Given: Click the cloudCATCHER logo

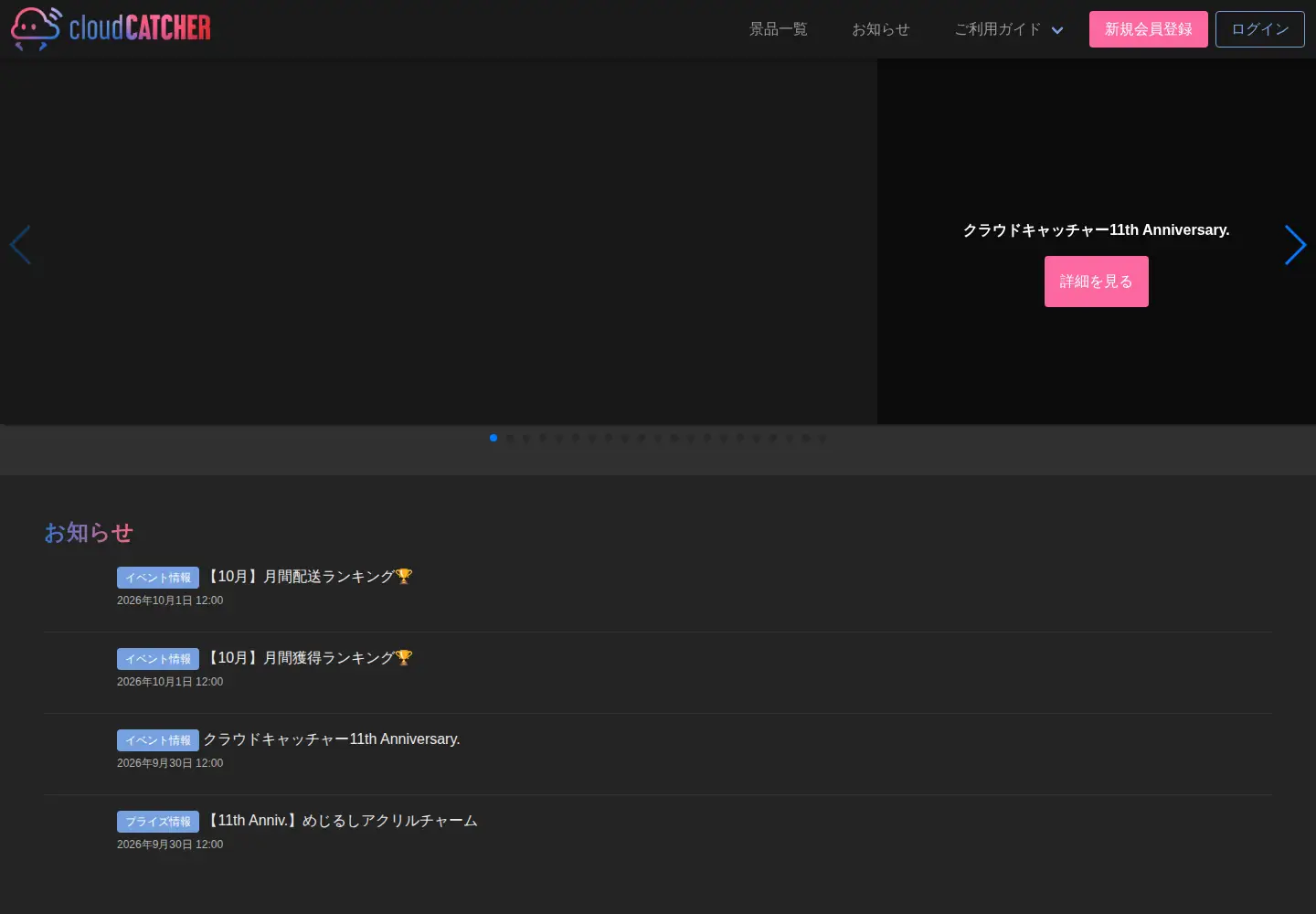Looking at the screenshot, I should (111, 28).
